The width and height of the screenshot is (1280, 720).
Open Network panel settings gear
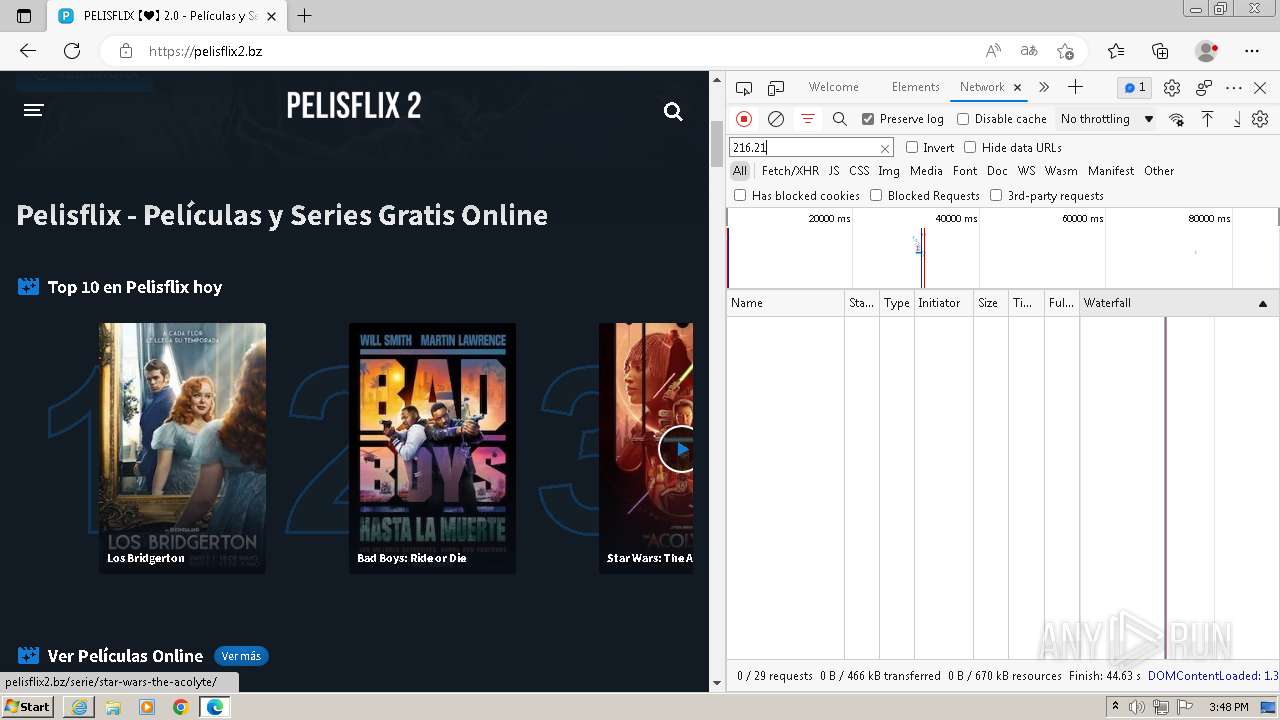pos(1260,119)
